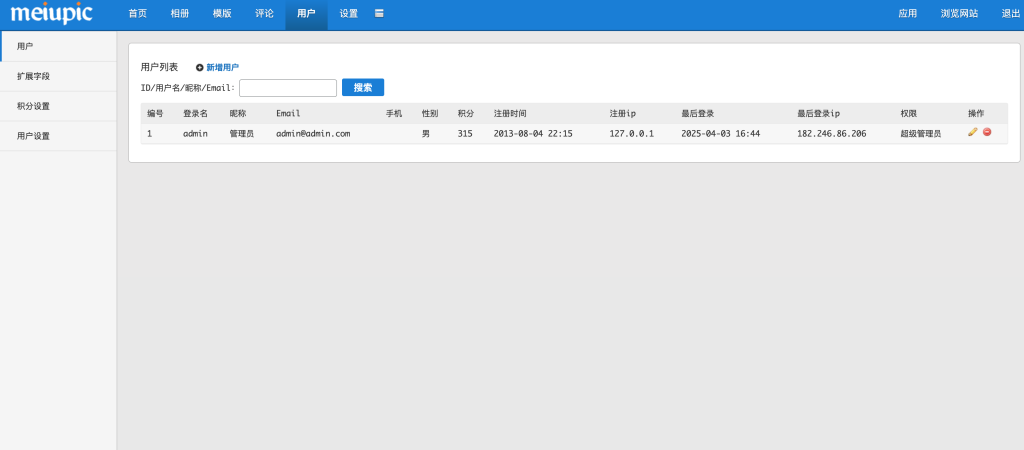The height and width of the screenshot is (450, 1024).
Task: Click the red delete icon for admin
Action: pyautogui.click(x=987, y=132)
